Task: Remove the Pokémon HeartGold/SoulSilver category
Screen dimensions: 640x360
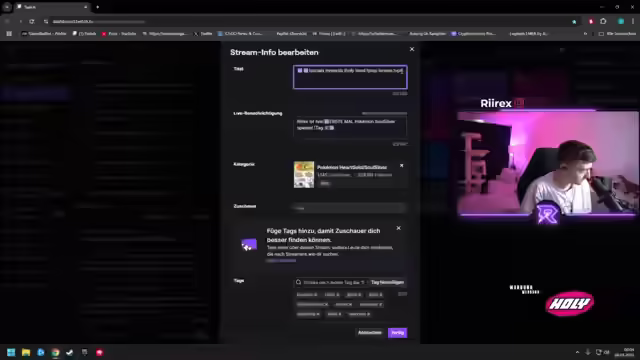Action: (402, 166)
